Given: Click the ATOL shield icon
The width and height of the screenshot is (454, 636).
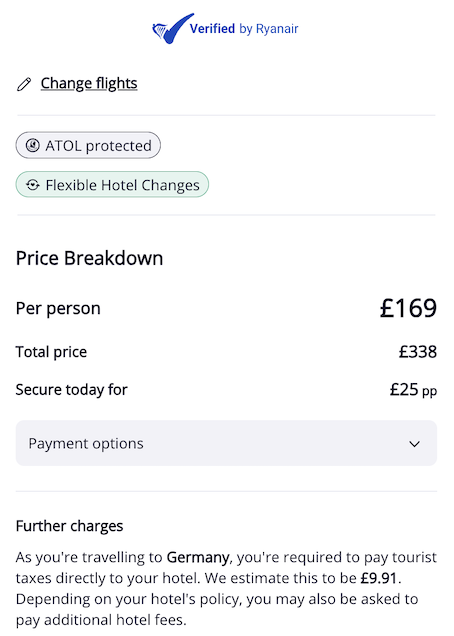Looking at the screenshot, I should [x=33, y=145].
